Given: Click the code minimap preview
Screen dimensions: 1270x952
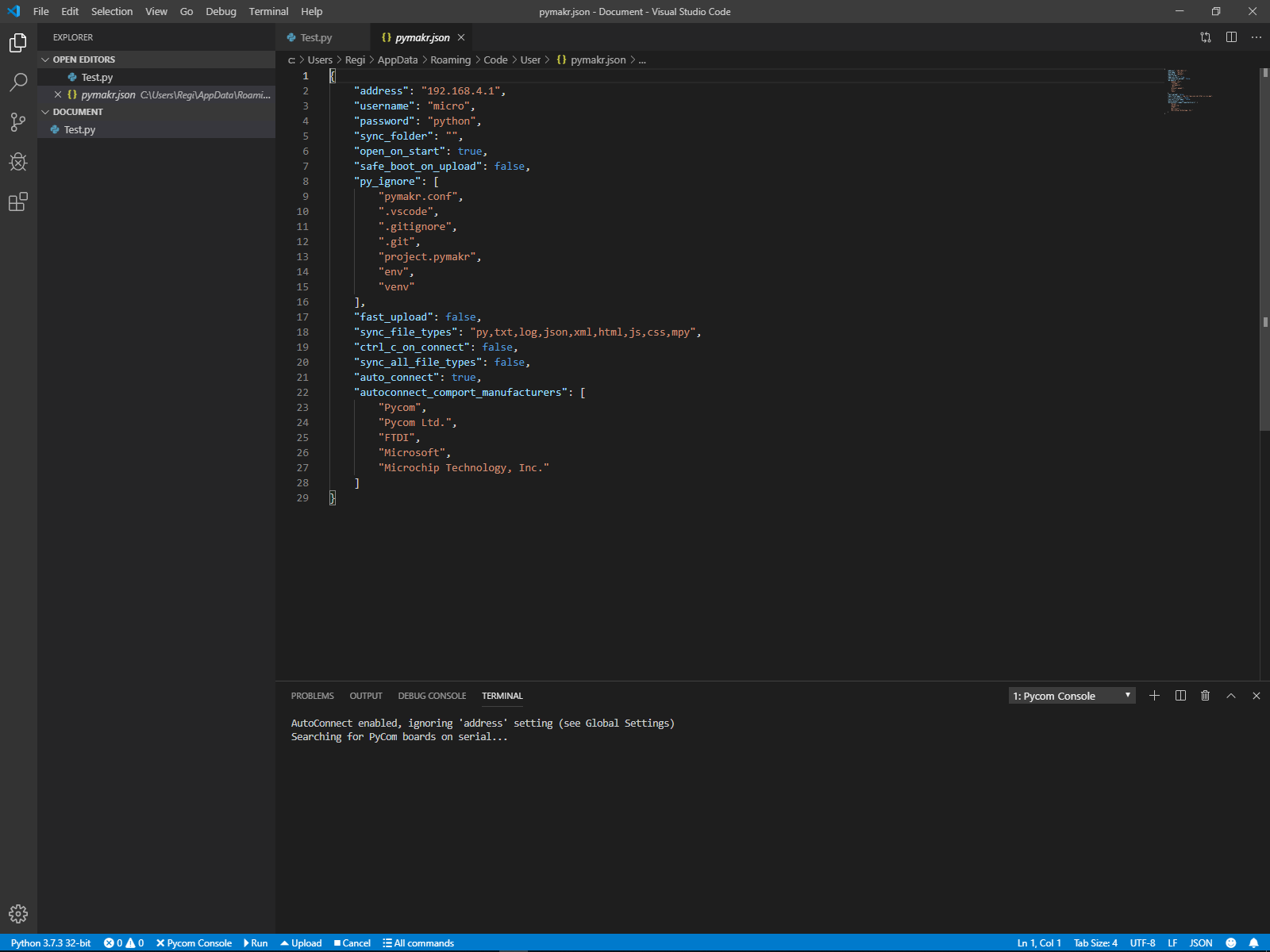Looking at the screenshot, I should click(x=1187, y=91).
